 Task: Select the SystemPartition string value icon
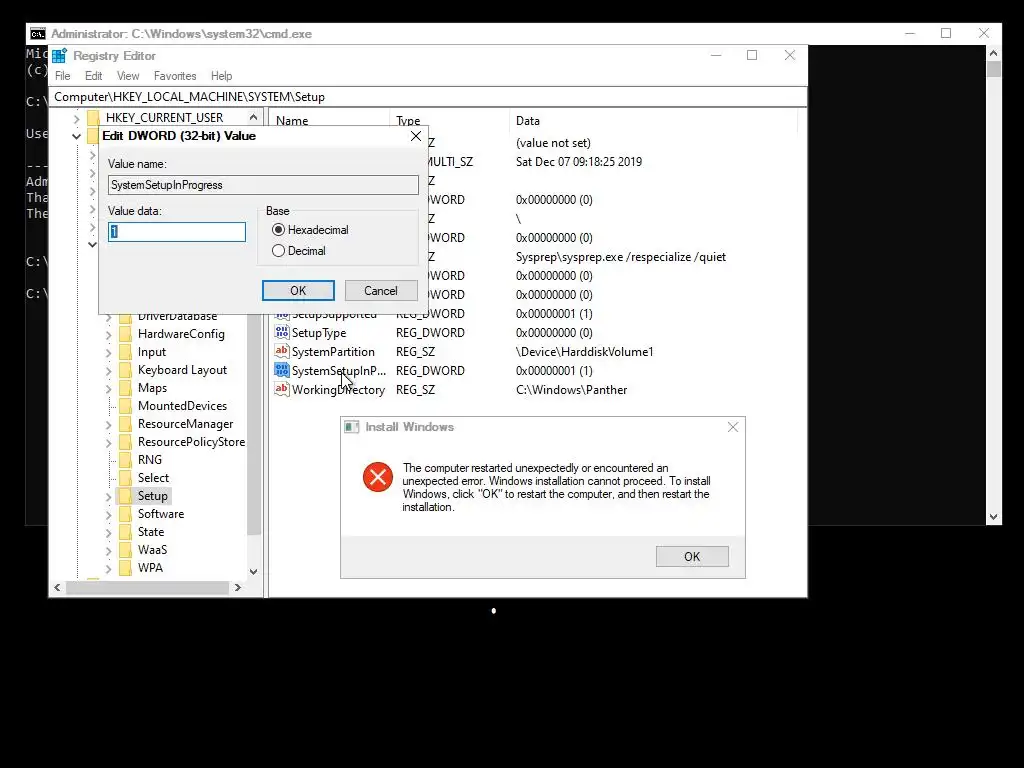(x=281, y=351)
